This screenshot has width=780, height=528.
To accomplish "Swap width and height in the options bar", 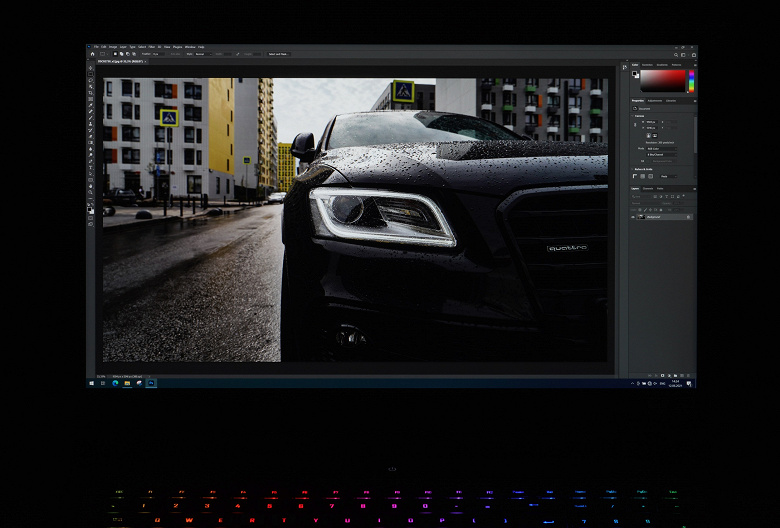I will point(237,54).
